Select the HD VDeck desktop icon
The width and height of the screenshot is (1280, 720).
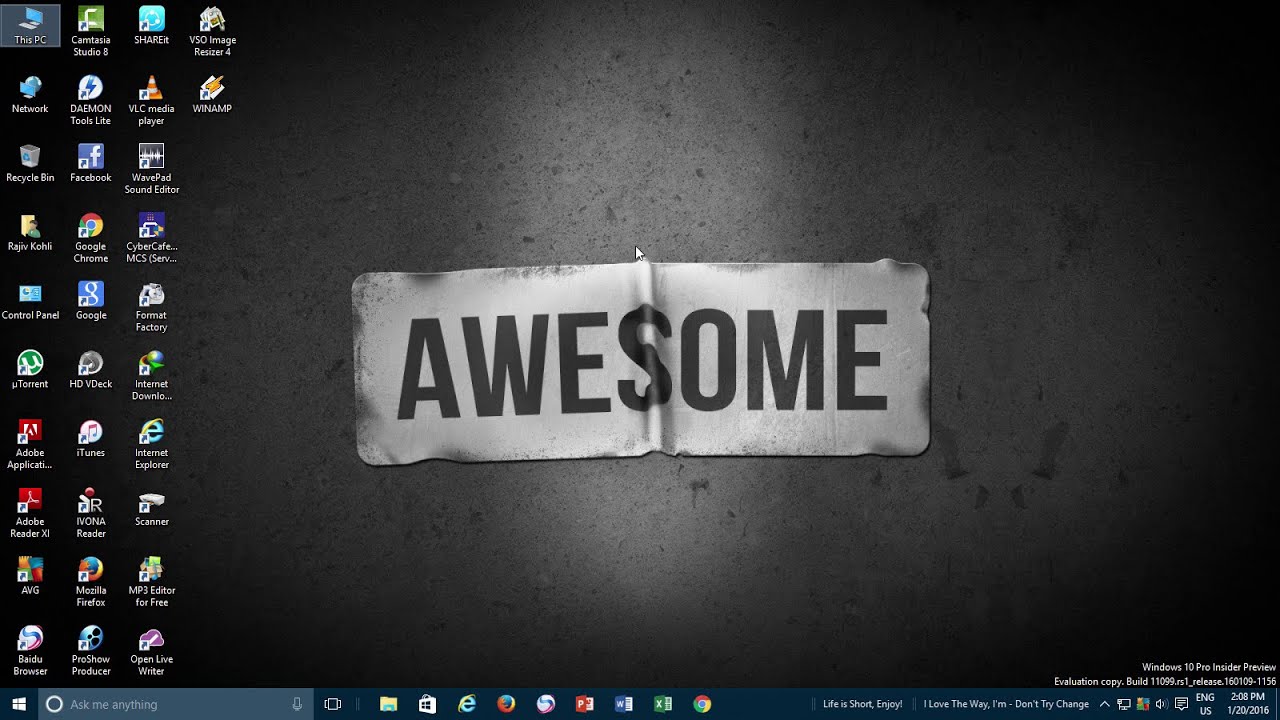[x=90, y=370]
